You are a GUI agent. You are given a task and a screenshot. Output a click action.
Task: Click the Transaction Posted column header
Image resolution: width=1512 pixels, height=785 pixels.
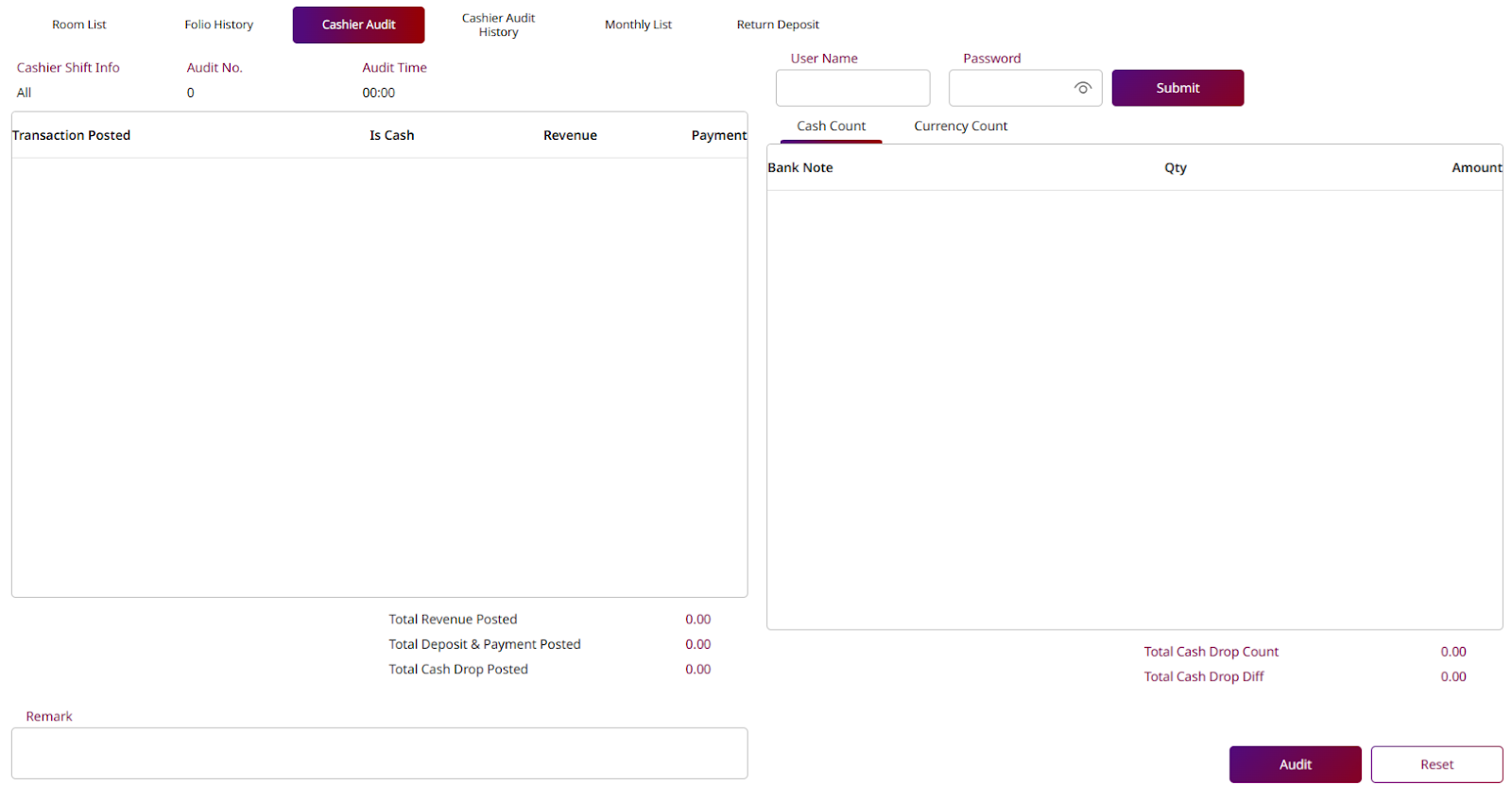[72, 135]
